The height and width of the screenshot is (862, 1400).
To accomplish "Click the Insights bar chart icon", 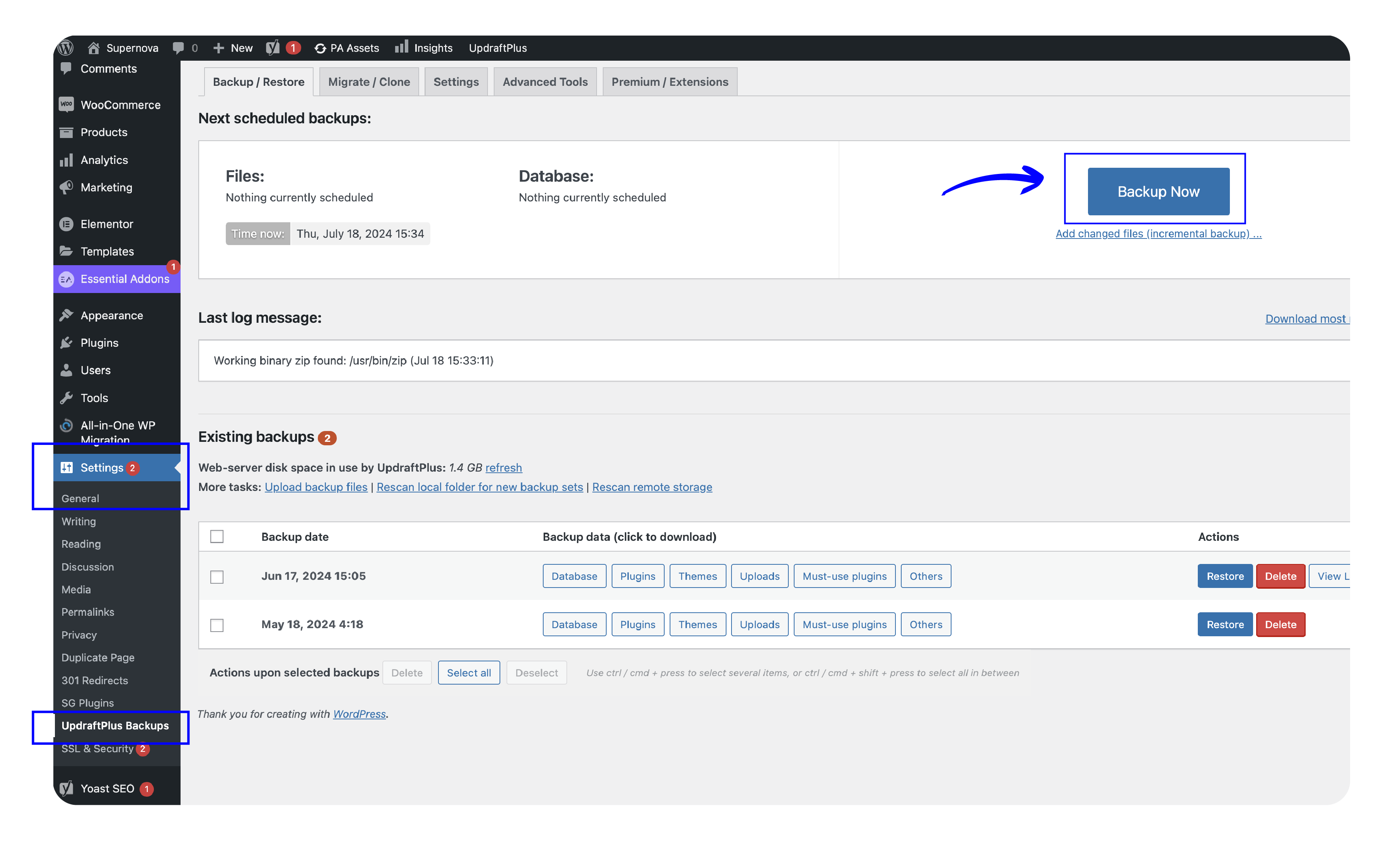I will (402, 47).
